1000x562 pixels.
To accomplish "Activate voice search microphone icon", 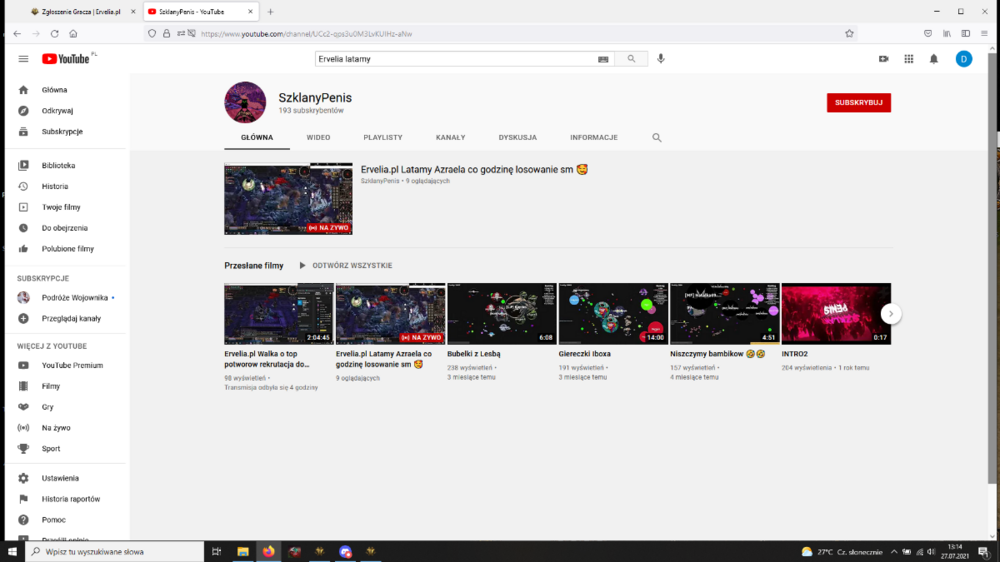I will coord(661,59).
